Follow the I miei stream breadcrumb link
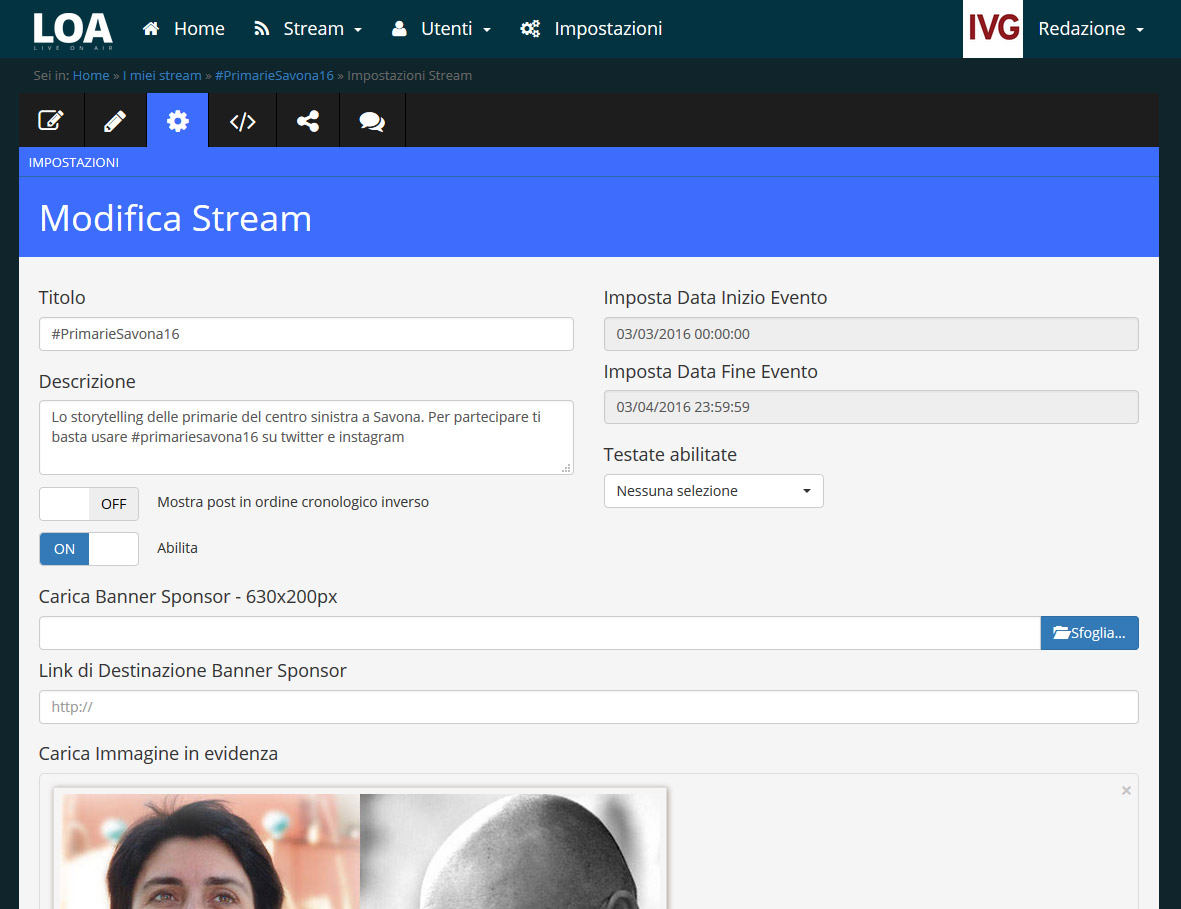This screenshot has height=909, width=1181. [162, 75]
